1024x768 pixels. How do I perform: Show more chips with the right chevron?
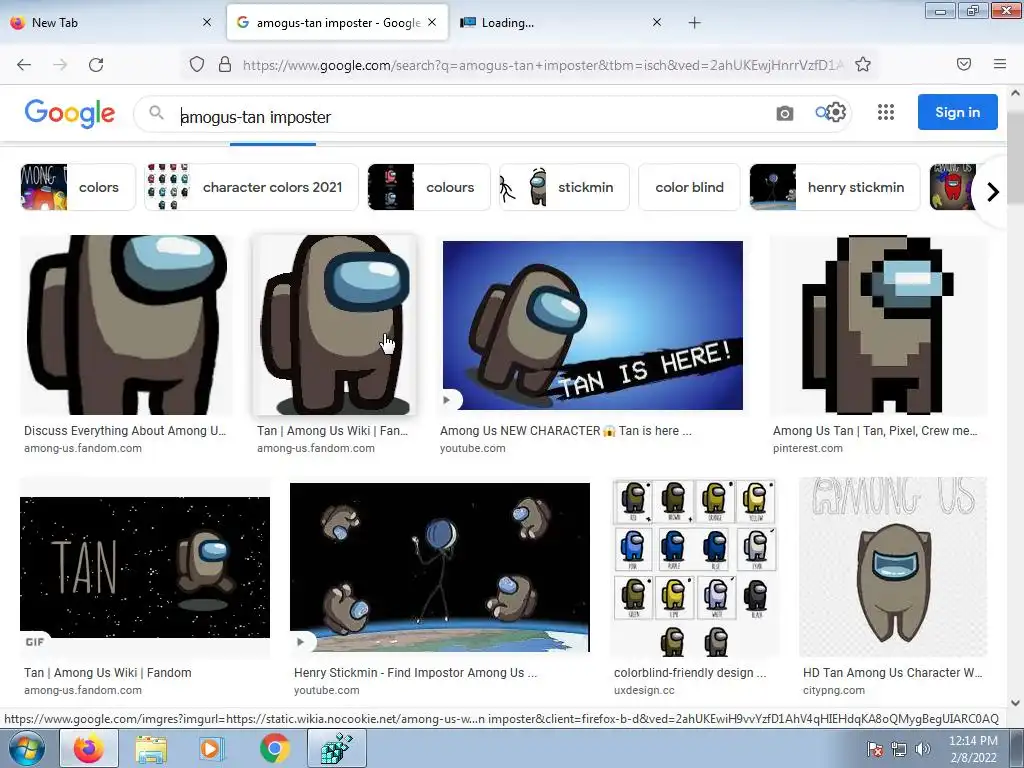click(x=993, y=192)
